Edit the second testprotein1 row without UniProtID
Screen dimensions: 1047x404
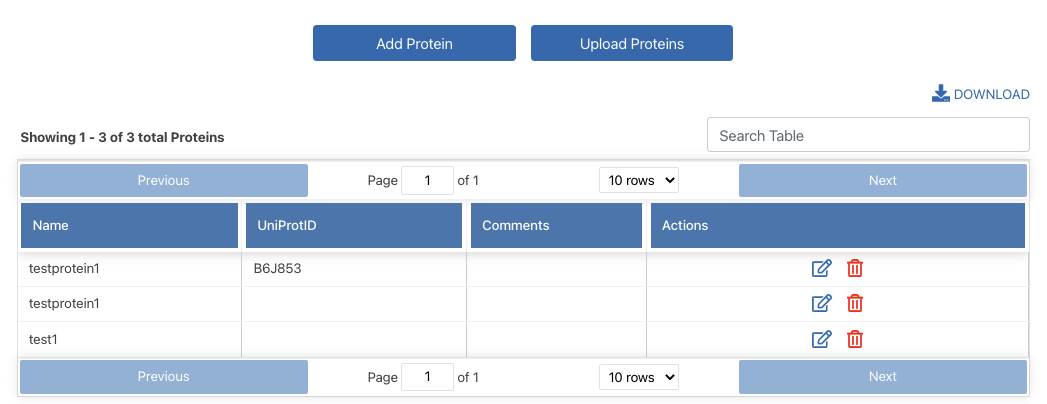pos(821,303)
